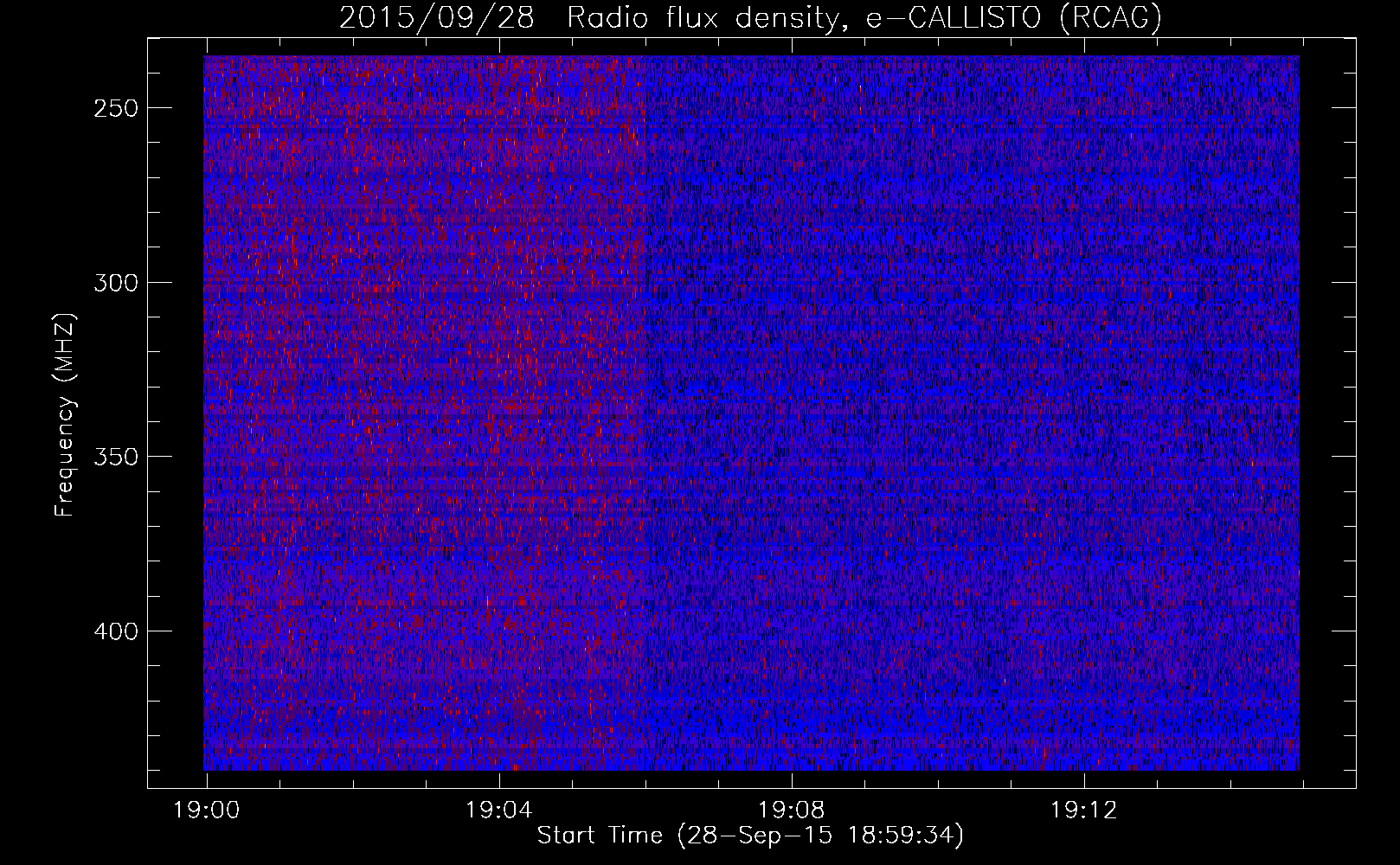
Task: Click the 19:00 time tick label
Action: [x=206, y=811]
